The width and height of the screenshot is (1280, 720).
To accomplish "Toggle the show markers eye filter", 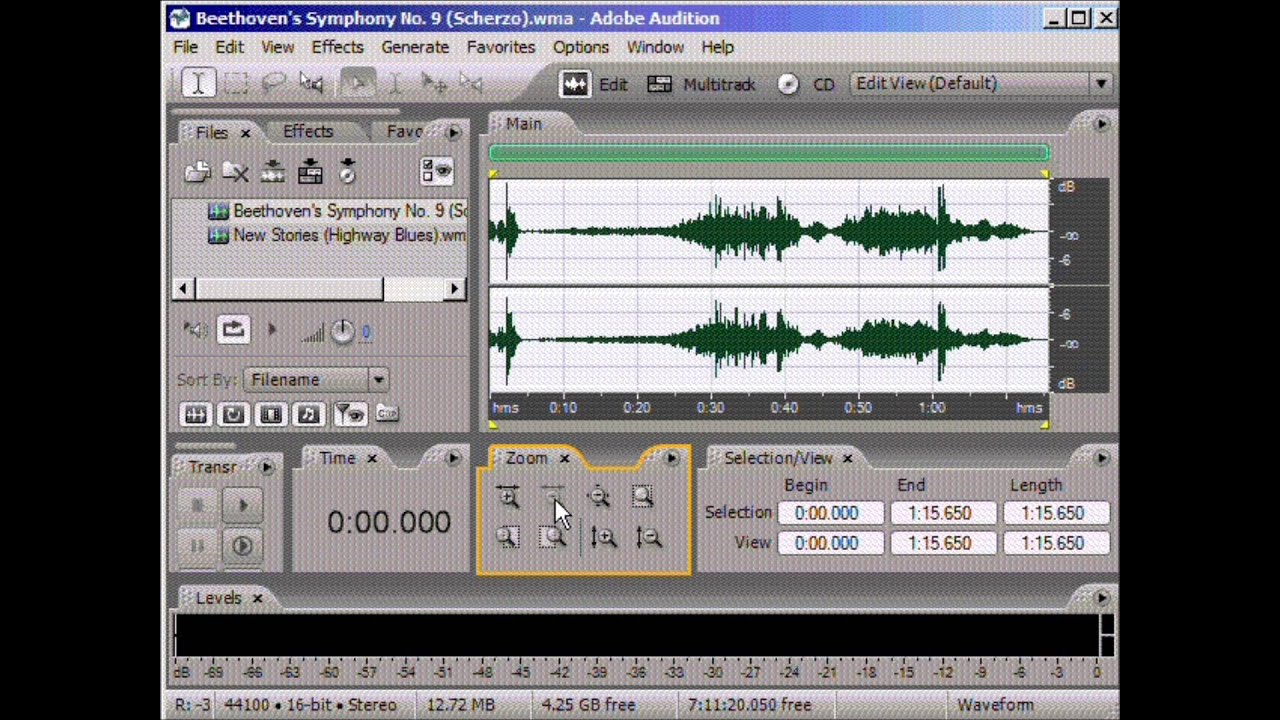I will (349, 414).
